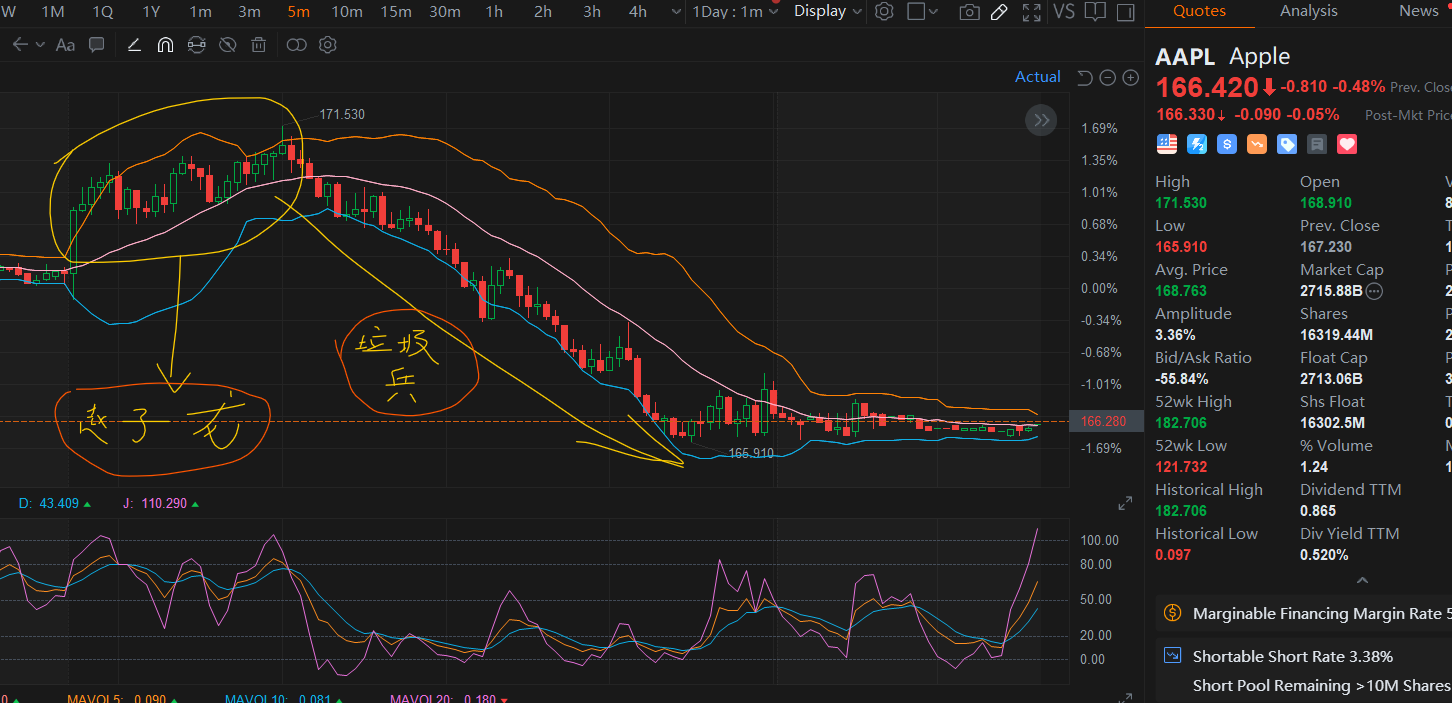Select the 1h timeframe

tap(494, 12)
